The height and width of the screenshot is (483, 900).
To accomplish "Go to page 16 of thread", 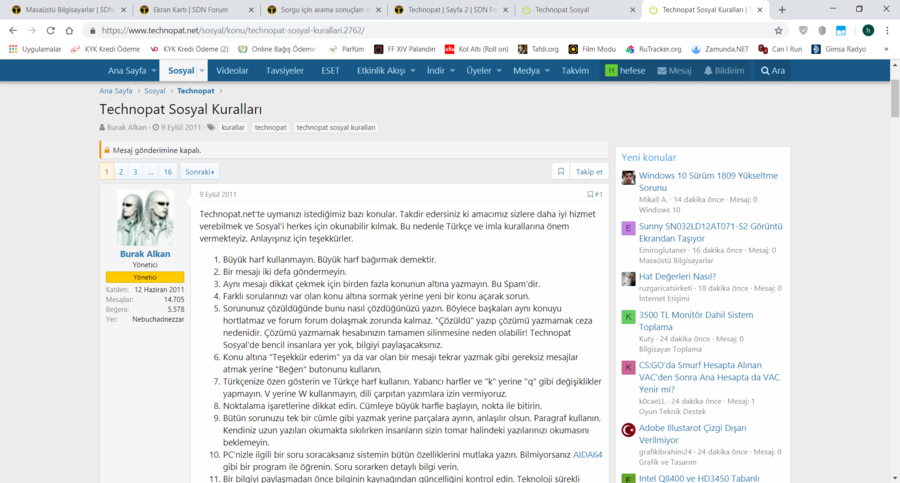I will pyautogui.click(x=168, y=172).
